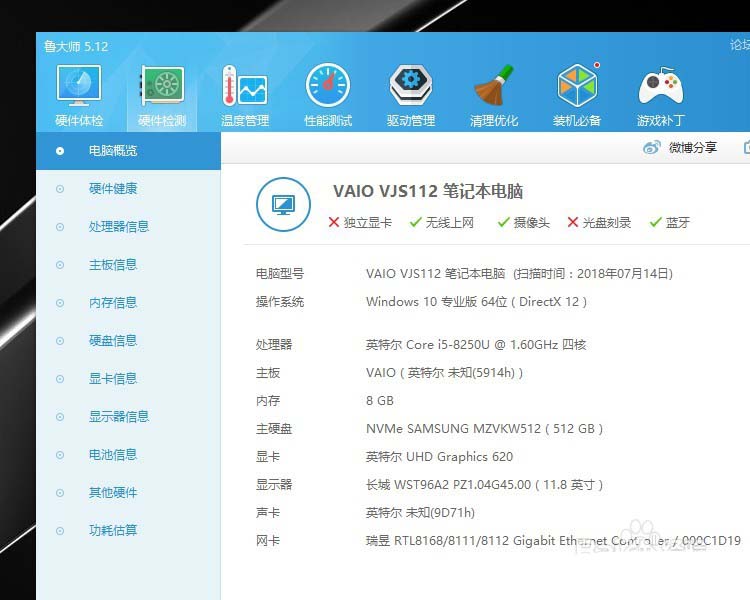Click the 电脑型号 label
This screenshot has width=750, height=600.
coord(280,274)
